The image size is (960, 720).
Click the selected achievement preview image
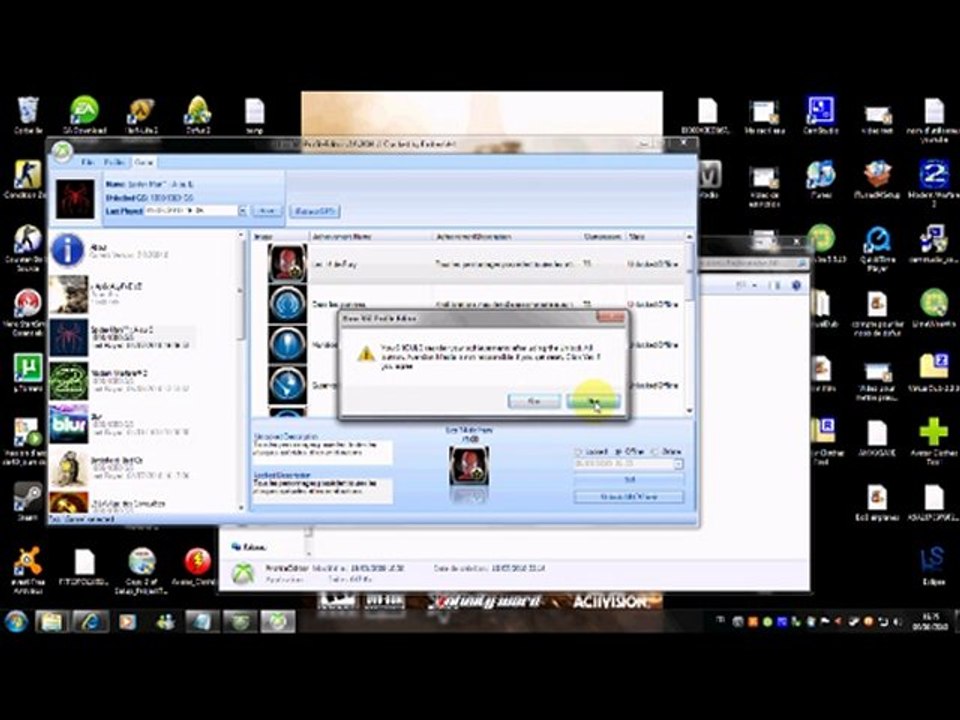point(468,466)
